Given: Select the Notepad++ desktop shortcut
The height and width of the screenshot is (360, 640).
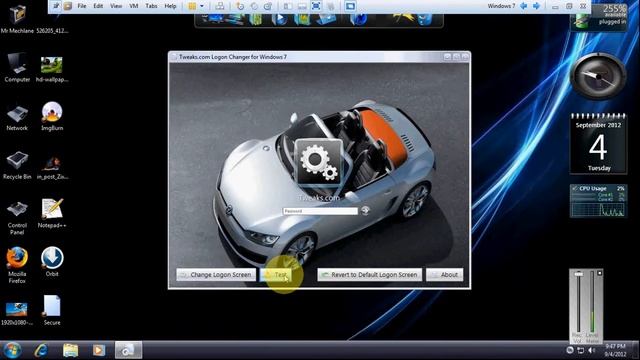Looking at the screenshot, I should click(52, 213).
